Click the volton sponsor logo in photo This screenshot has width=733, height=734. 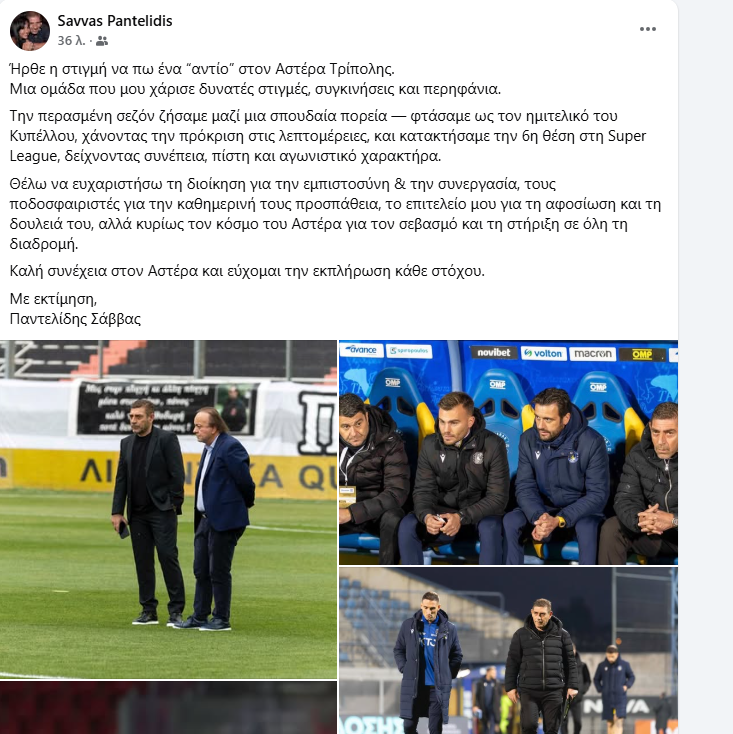(543, 353)
